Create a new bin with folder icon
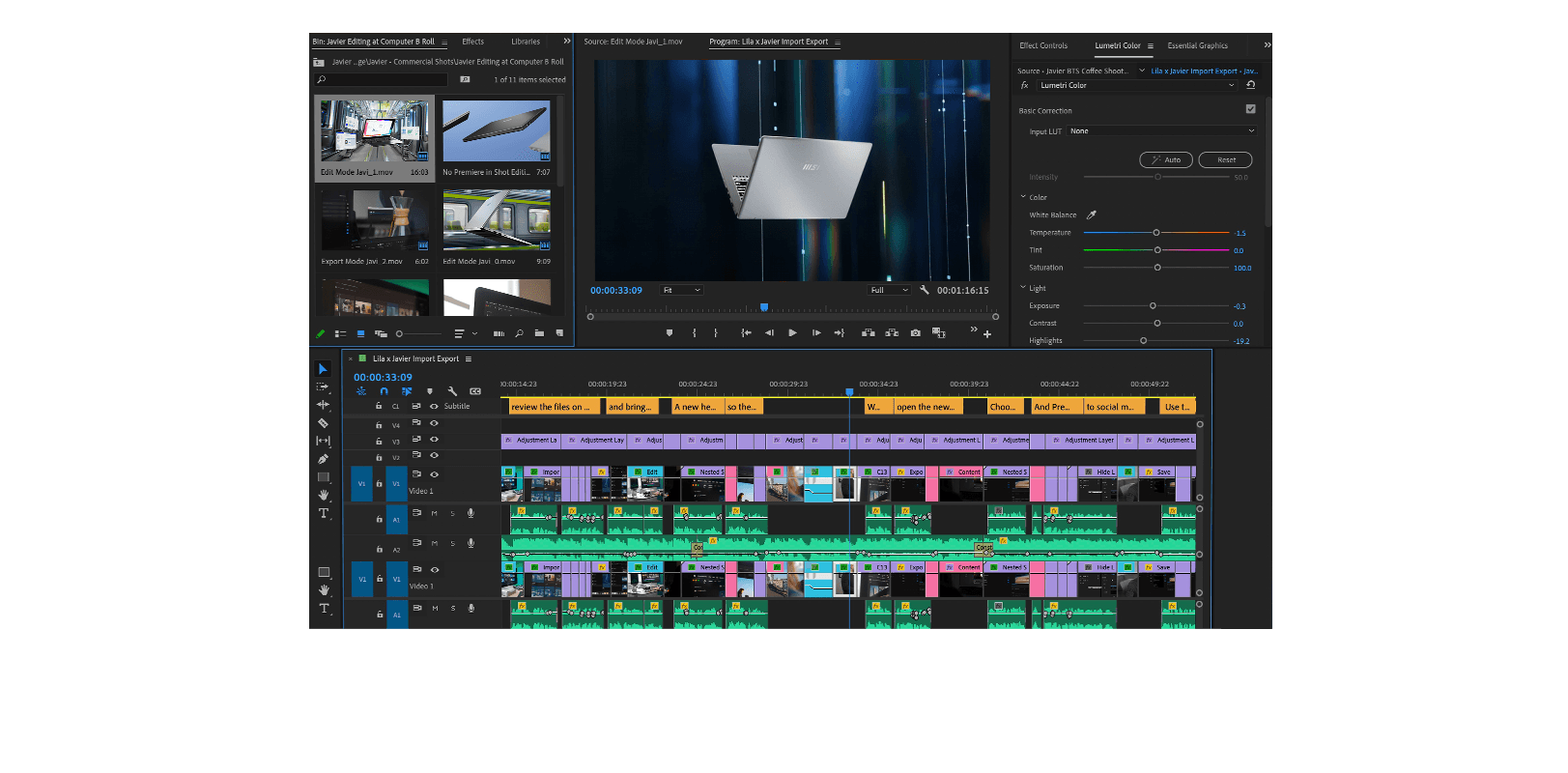This screenshot has width=1568, height=773. (539, 333)
